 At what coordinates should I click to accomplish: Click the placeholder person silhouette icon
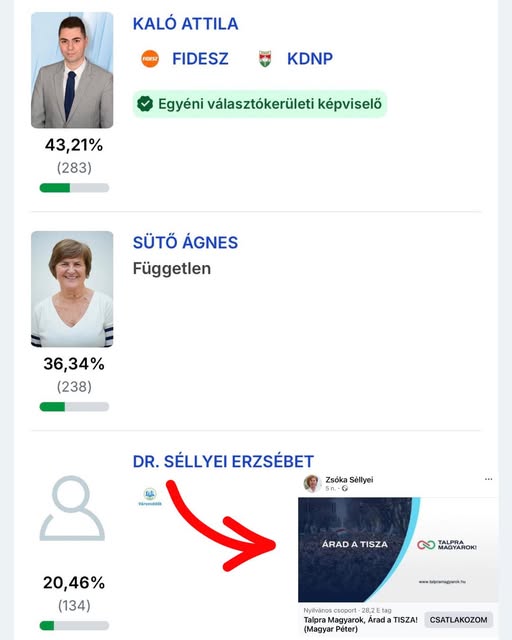coord(72,508)
